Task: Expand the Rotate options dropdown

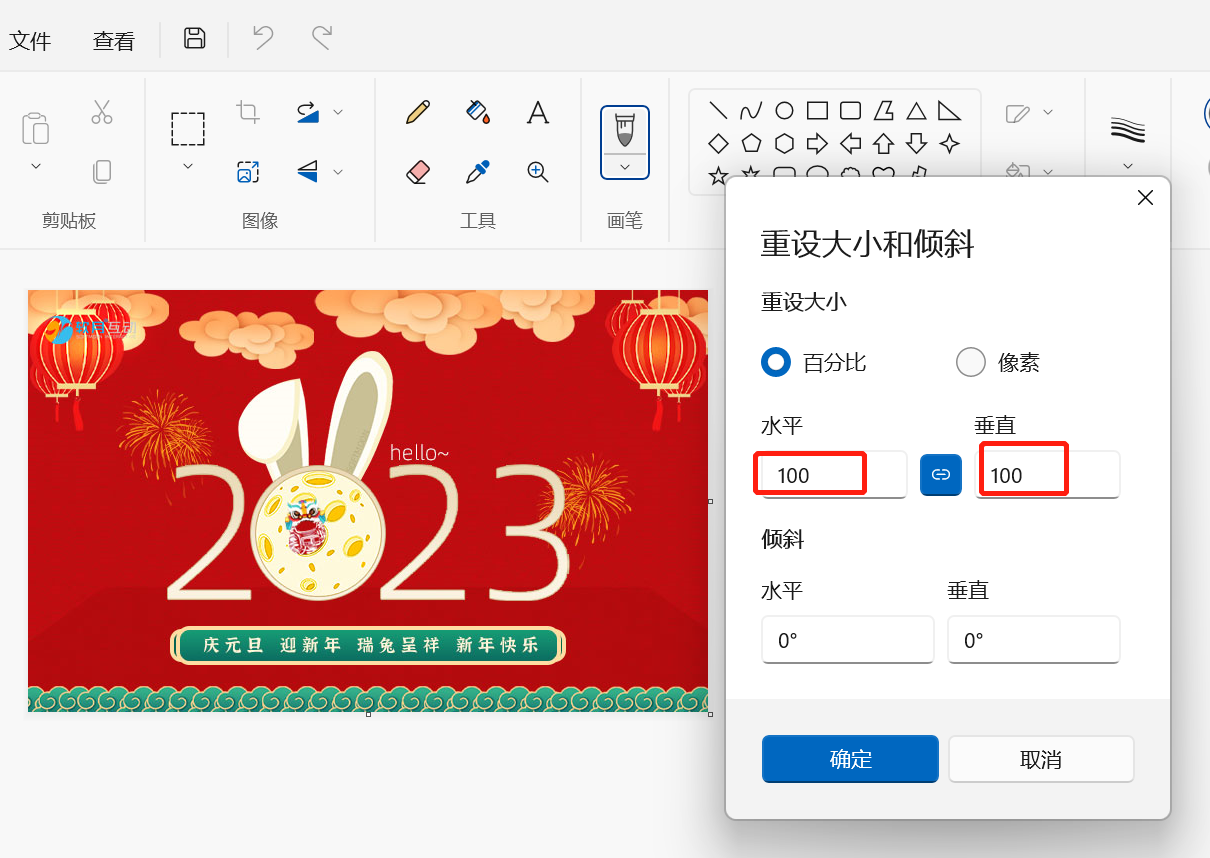Action: (338, 112)
